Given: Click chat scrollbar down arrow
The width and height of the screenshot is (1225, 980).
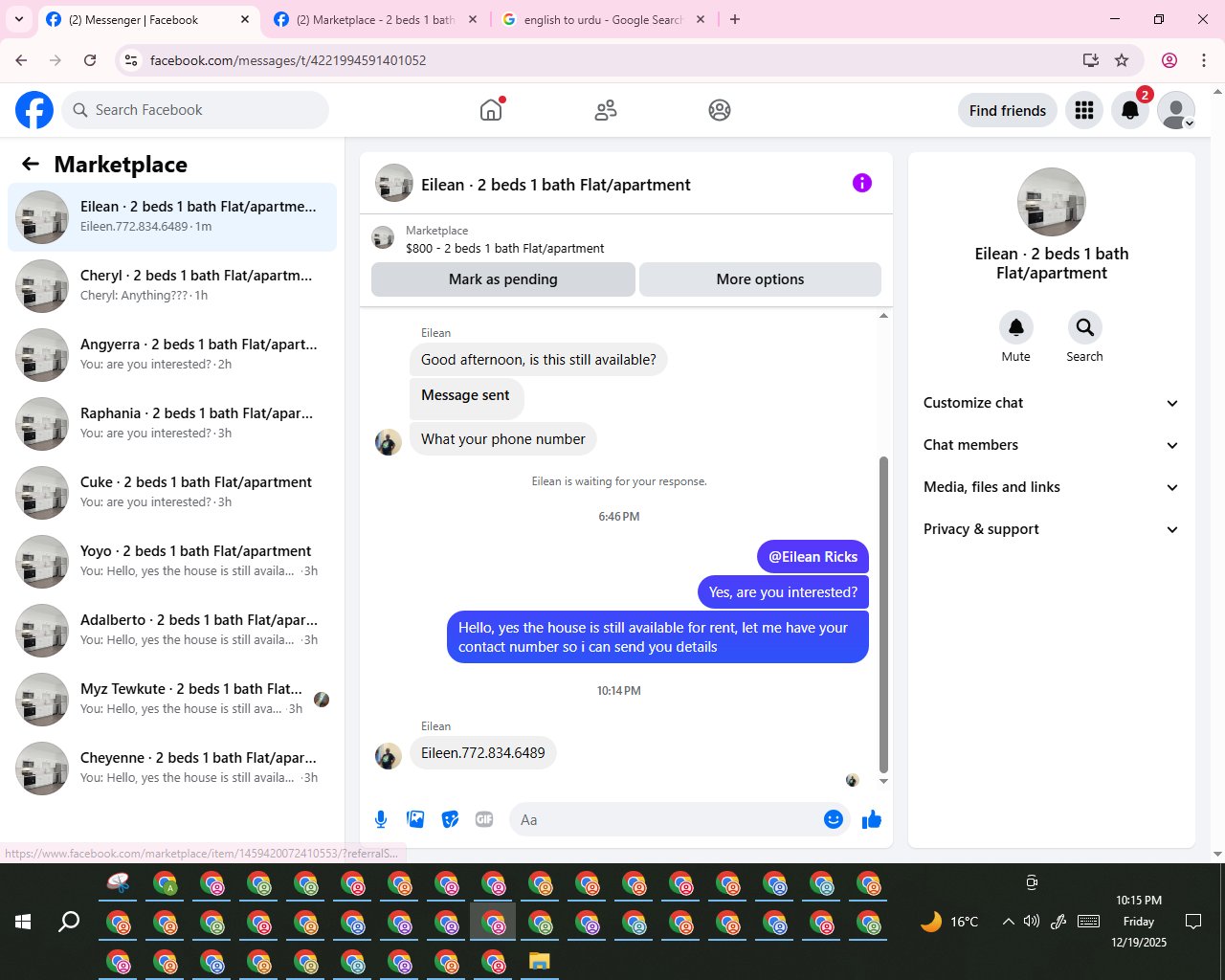Looking at the screenshot, I should pyautogui.click(x=883, y=781).
